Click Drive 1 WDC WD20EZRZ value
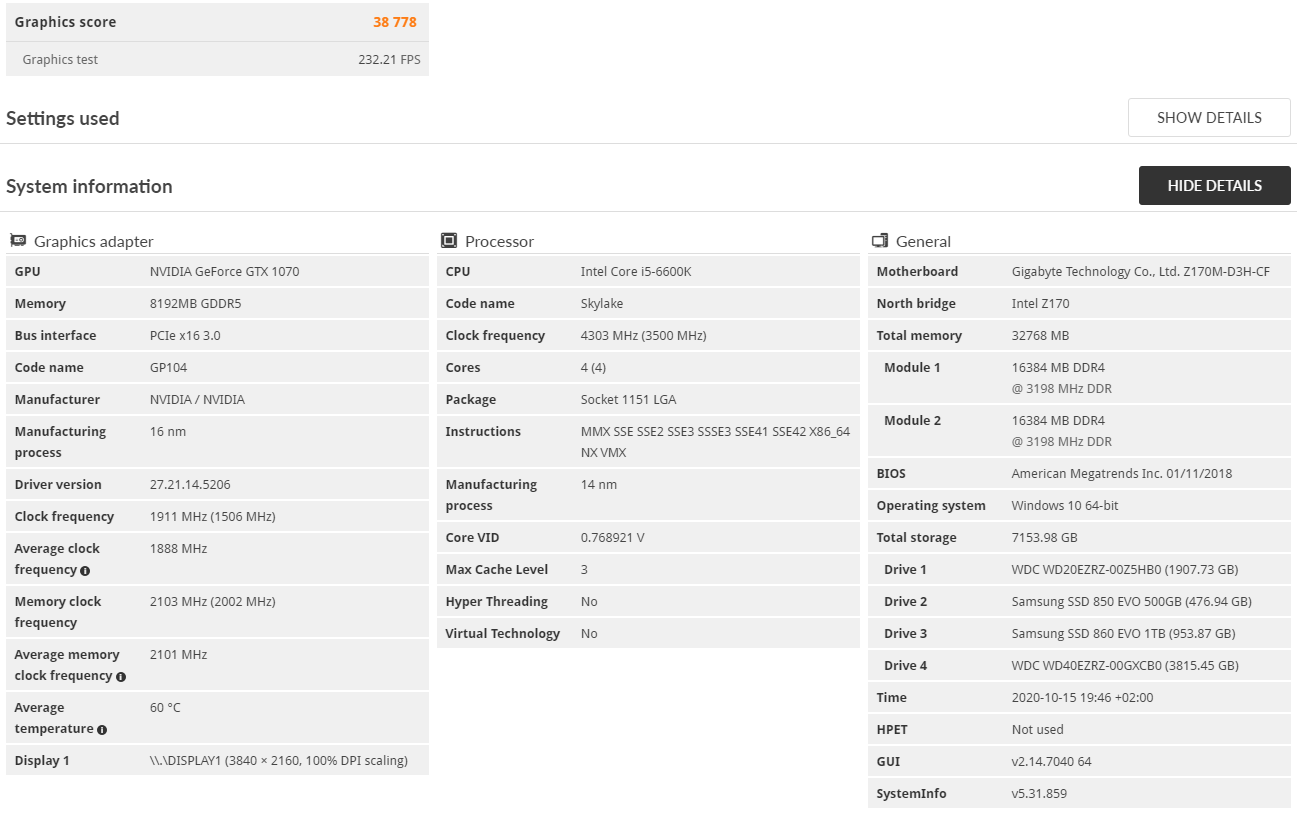This screenshot has height=816, width=1297. 1125,569
